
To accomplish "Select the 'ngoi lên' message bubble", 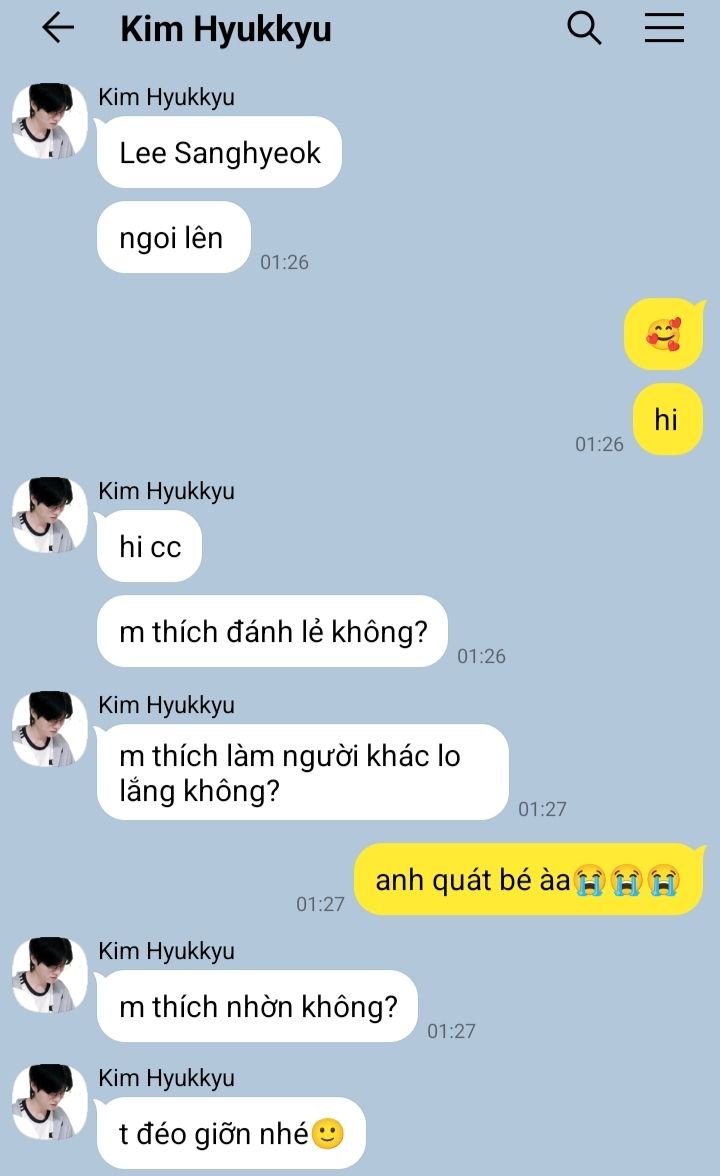I will pos(174,238).
